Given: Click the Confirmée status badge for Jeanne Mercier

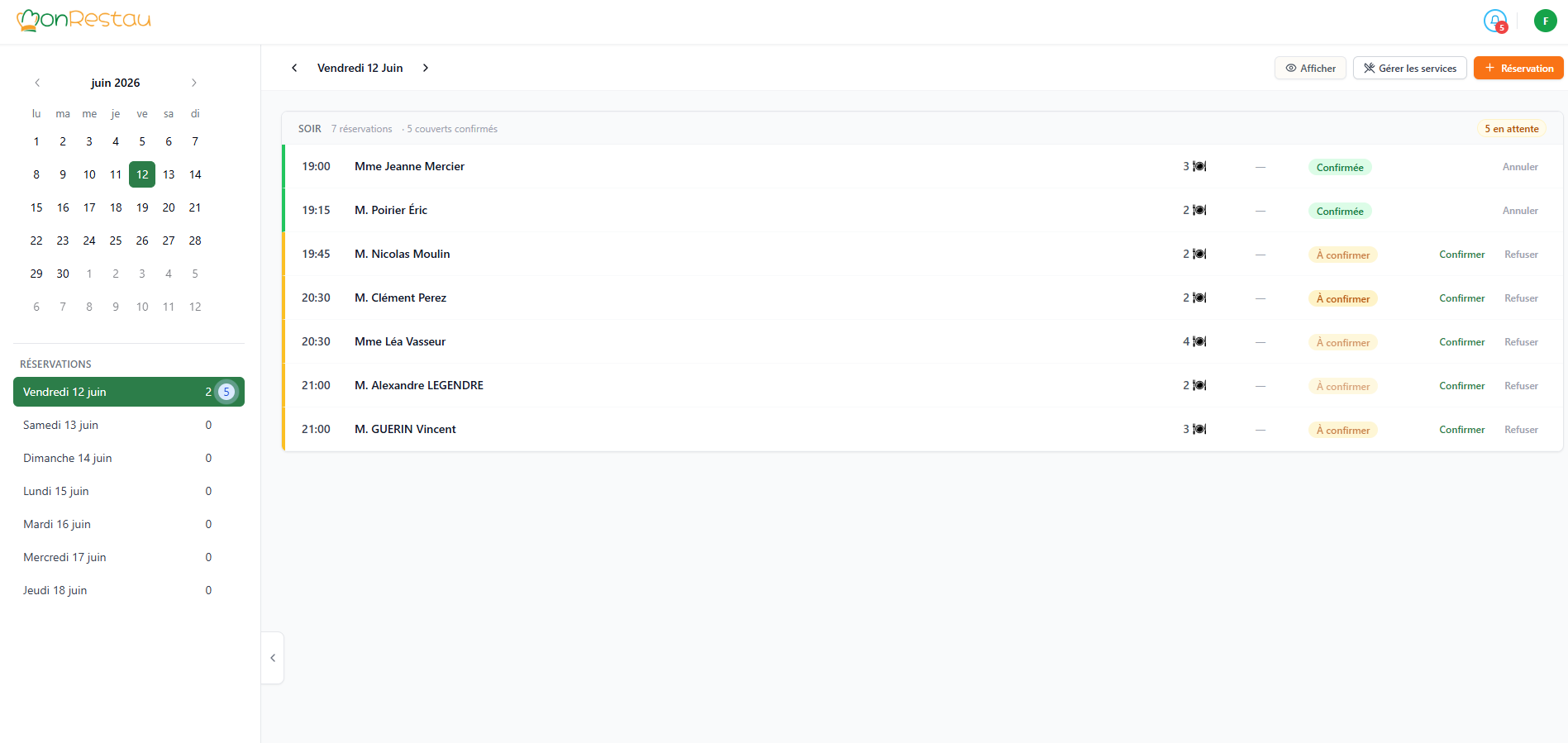Looking at the screenshot, I should click(x=1340, y=167).
